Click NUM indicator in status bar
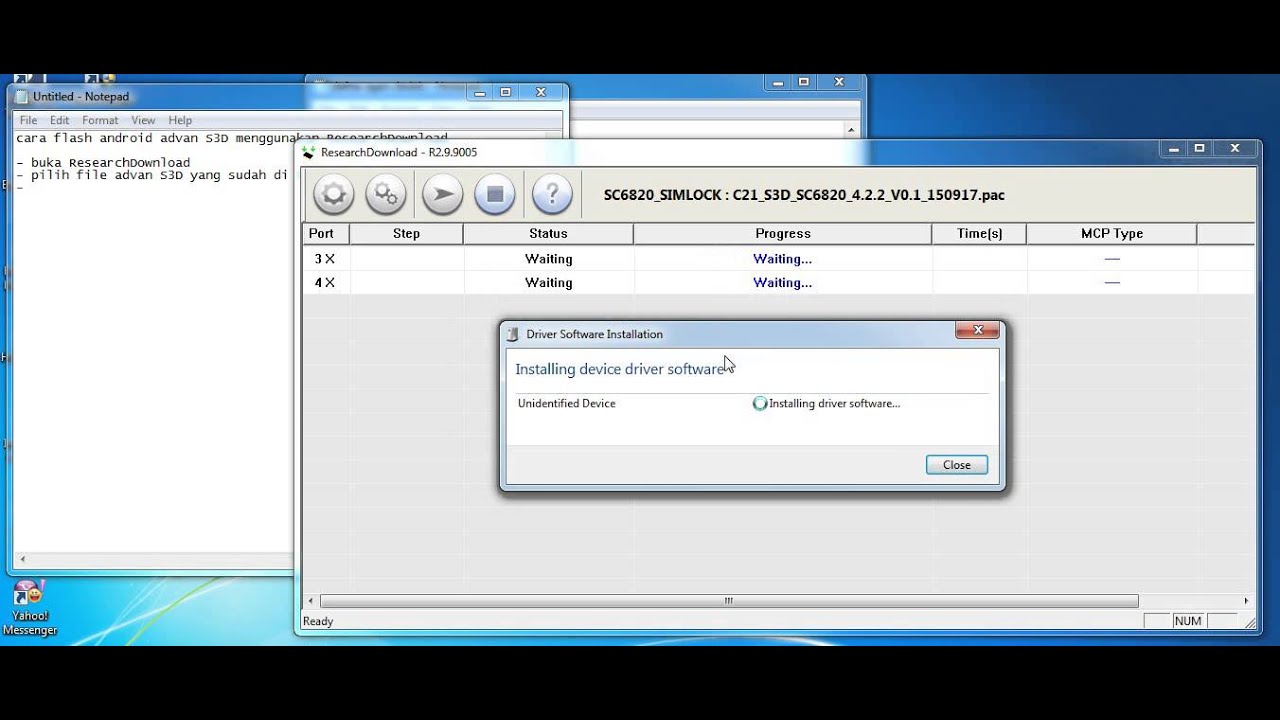The width and height of the screenshot is (1280, 720). click(1188, 621)
